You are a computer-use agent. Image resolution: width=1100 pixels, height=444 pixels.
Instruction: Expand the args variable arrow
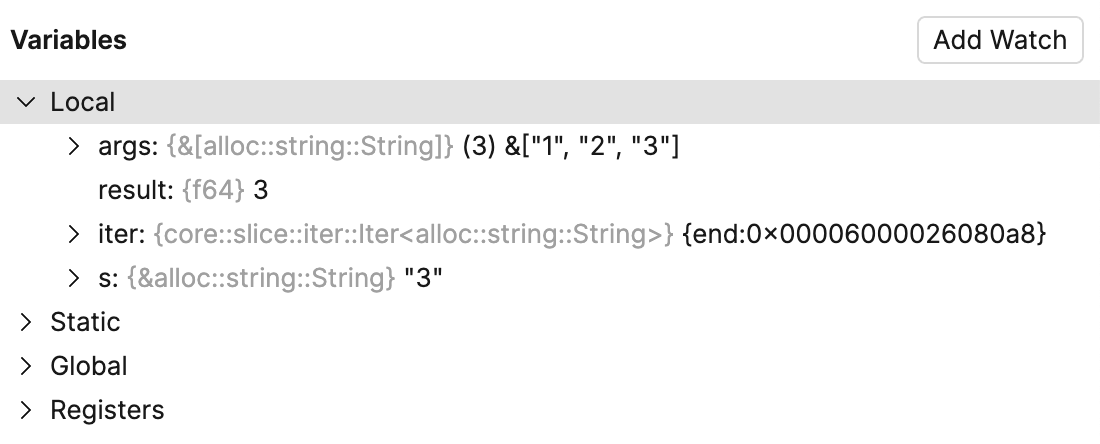(x=73, y=146)
